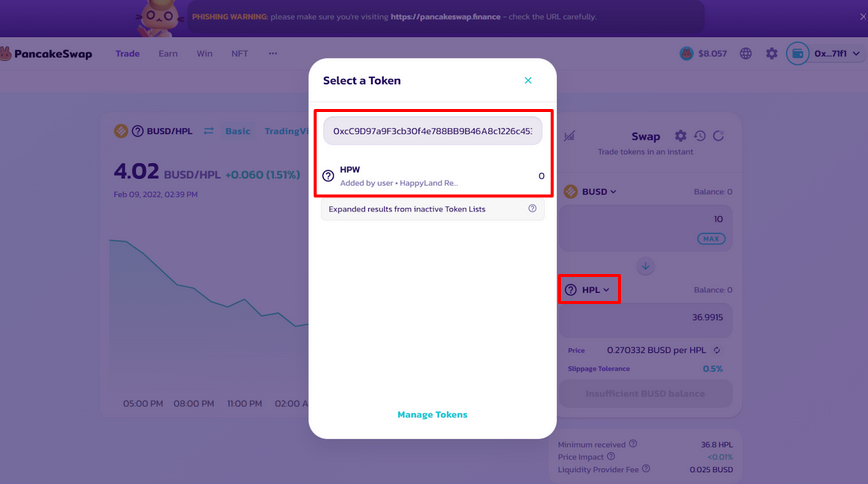Click the refresh icon in the Swap panel

[718, 136]
